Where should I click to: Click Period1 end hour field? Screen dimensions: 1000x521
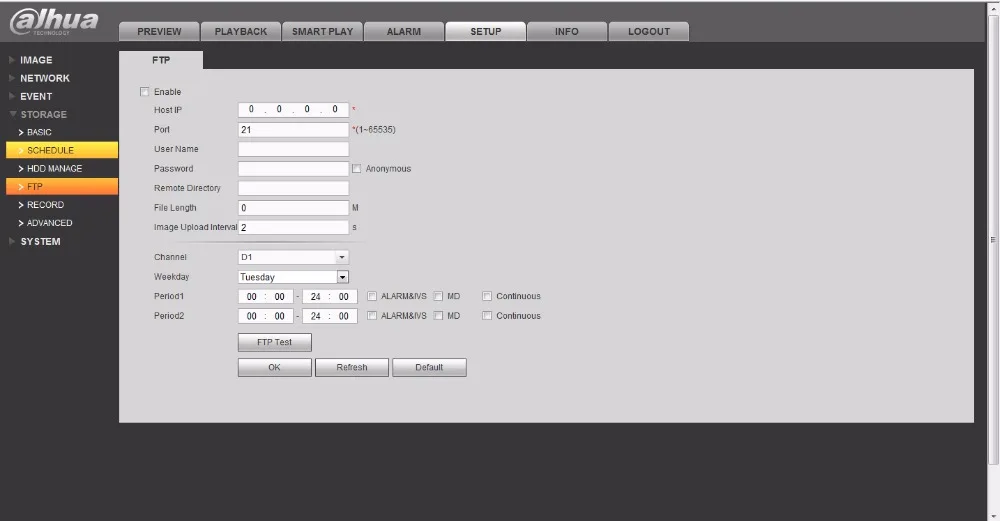pos(316,297)
